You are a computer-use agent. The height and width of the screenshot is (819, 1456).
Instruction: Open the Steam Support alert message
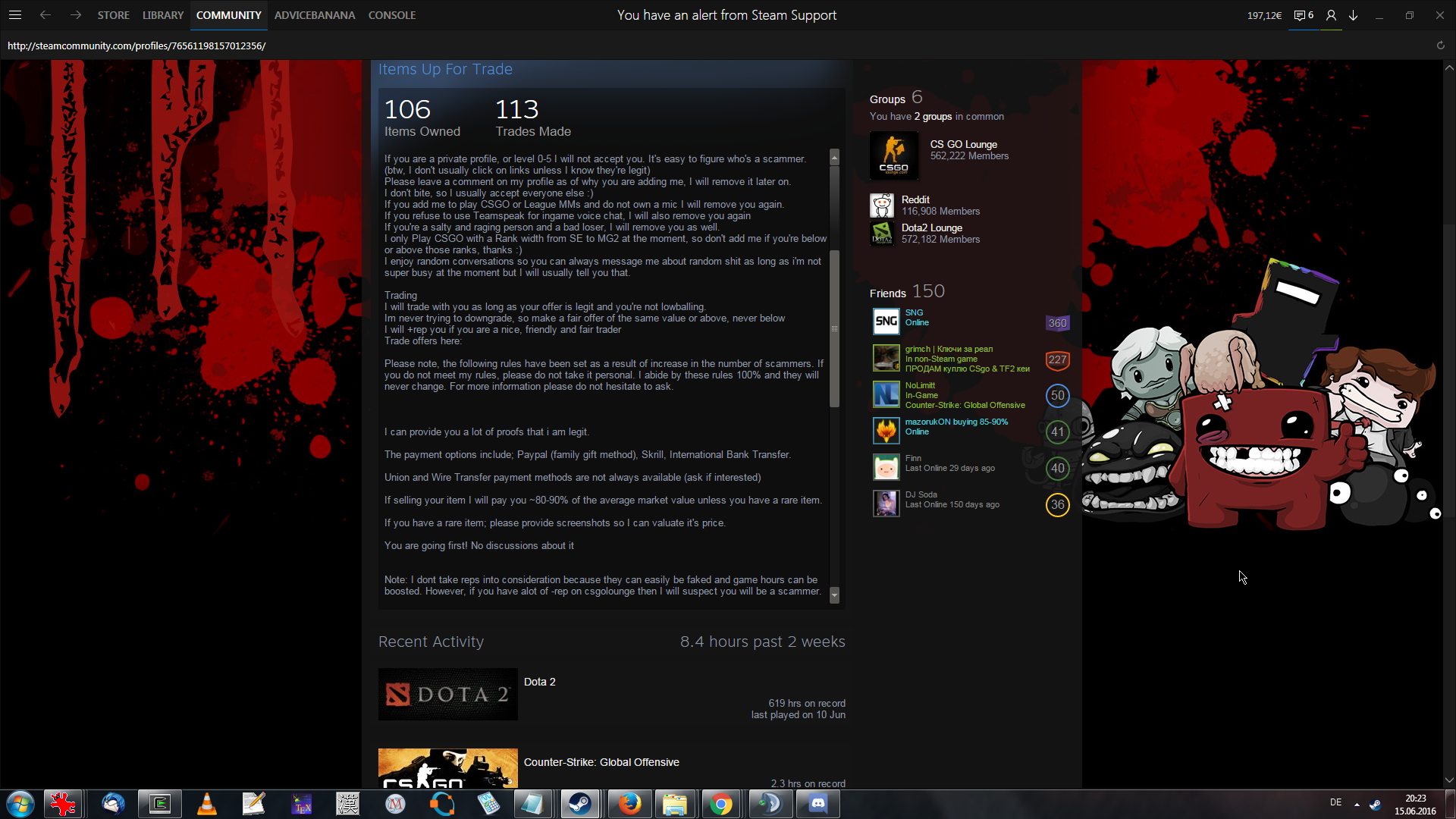pos(726,15)
